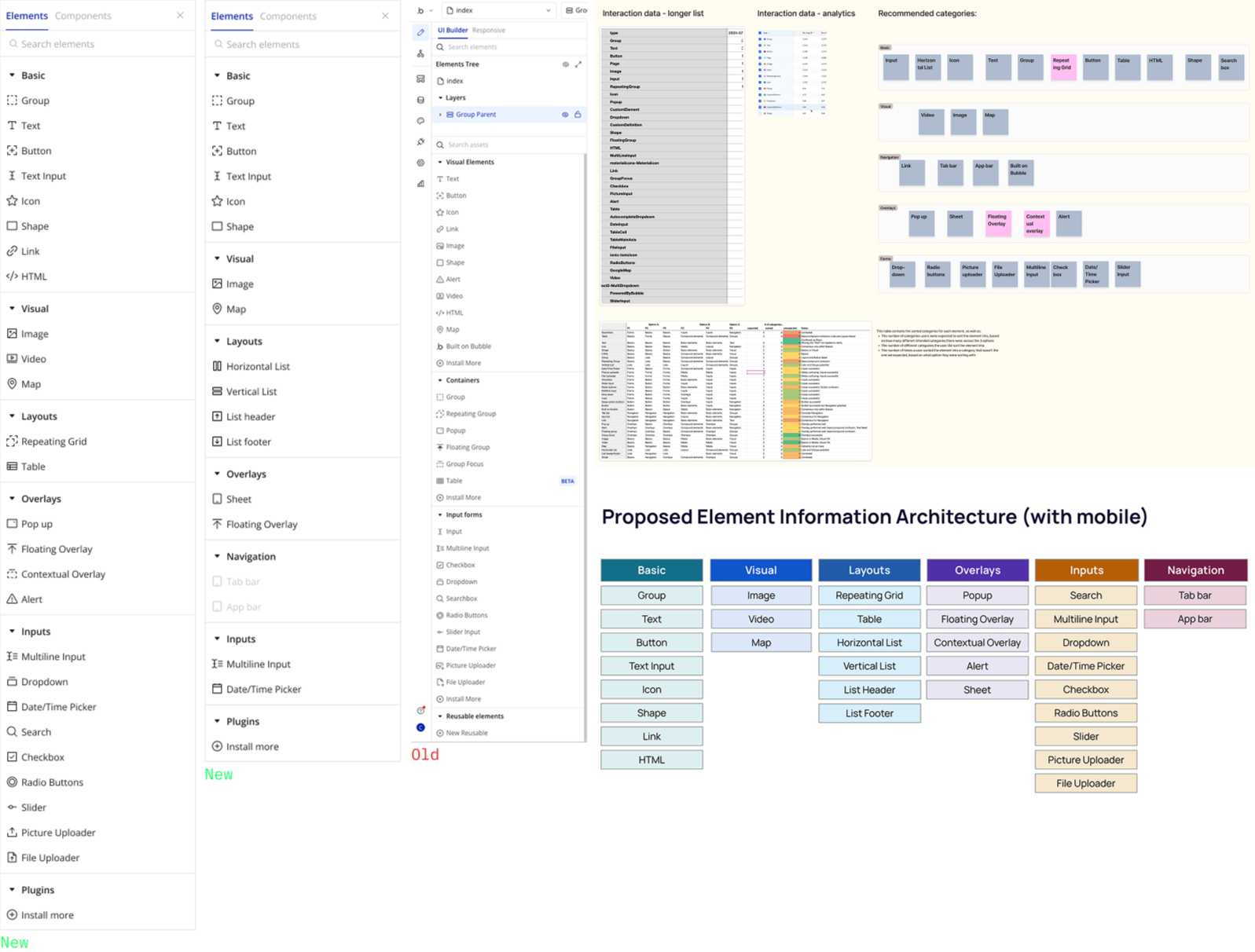Click the Repeating Grid icon in longer New panel
1255x952 pixels.
pyautogui.click(x=12, y=441)
